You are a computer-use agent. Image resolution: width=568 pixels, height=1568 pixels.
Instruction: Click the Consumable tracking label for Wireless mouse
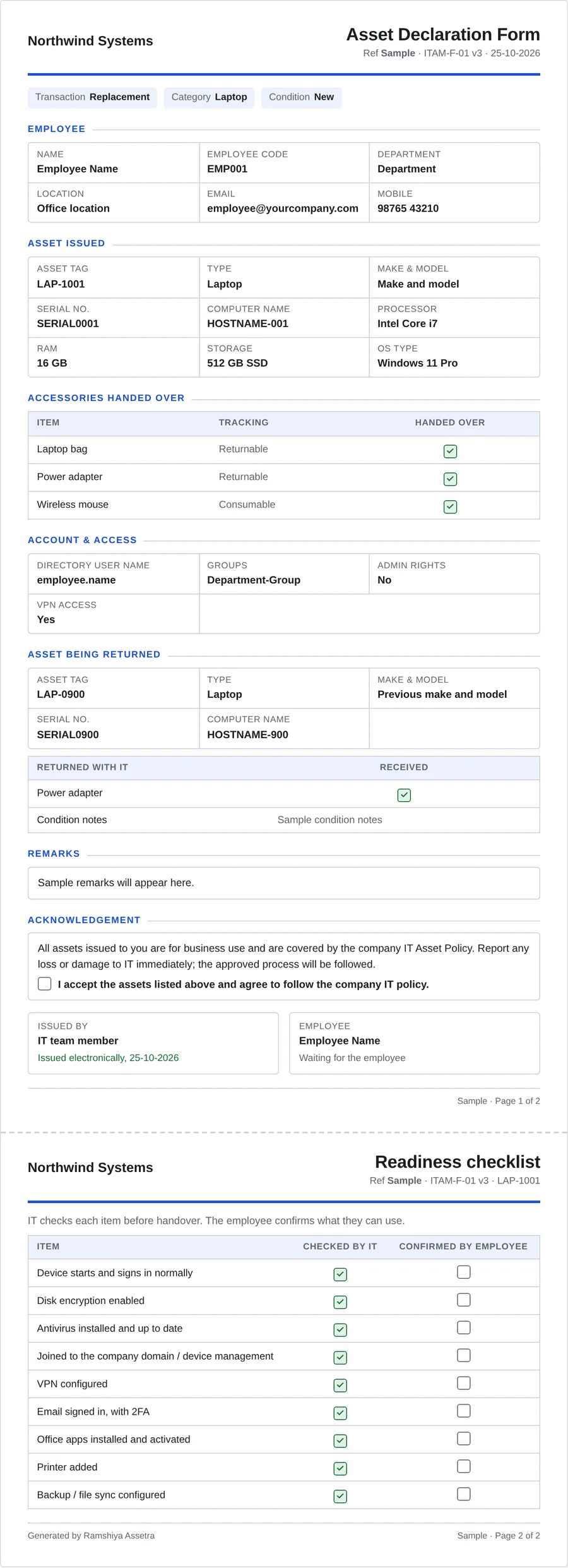pos(247,505)
